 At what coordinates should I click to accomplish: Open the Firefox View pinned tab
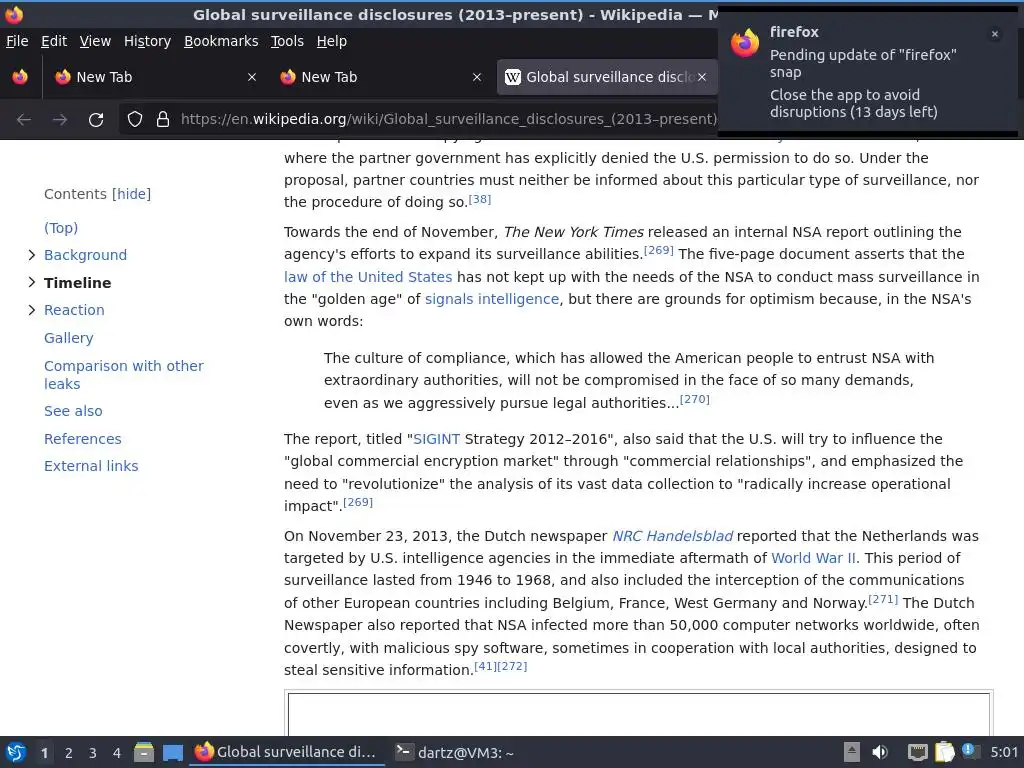[x=20, y=77]
